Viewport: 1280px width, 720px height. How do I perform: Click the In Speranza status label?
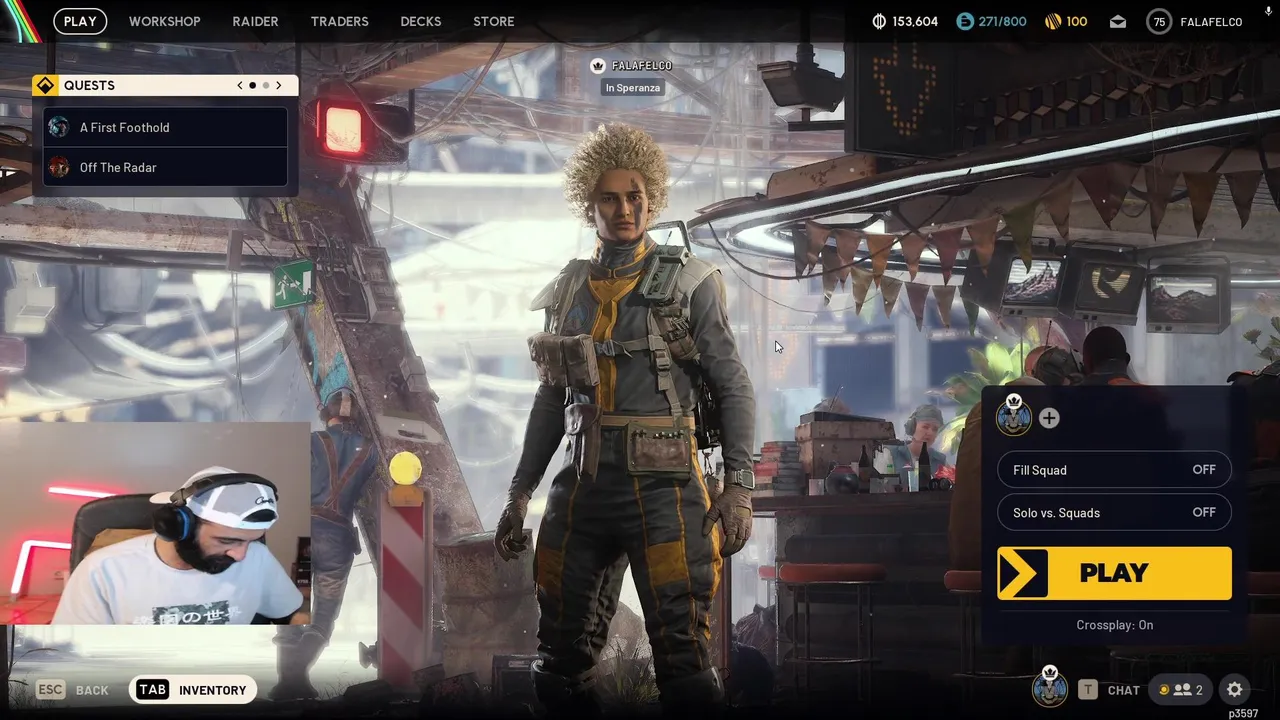pos(632,88)
